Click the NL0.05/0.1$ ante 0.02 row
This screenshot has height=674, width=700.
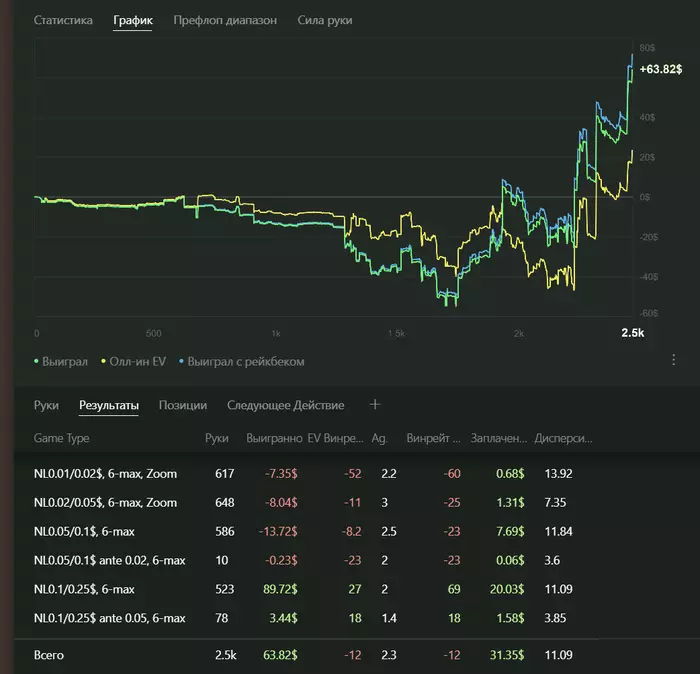110,561
